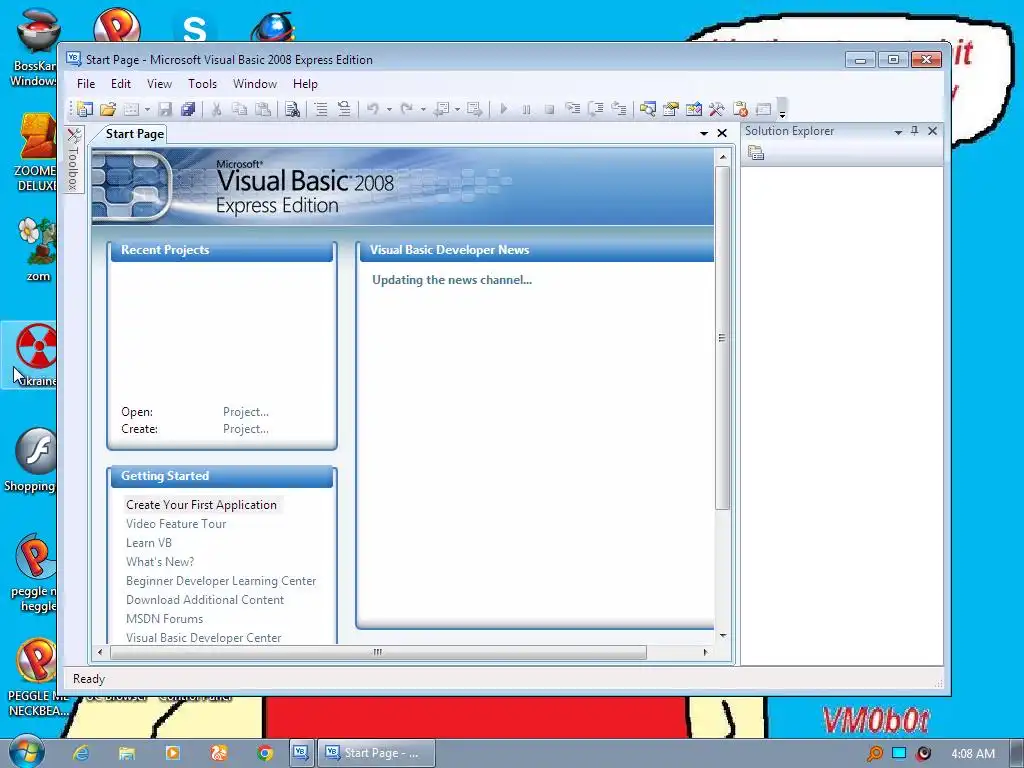Open the Object Browser toolbar icon
1024x768 pixels.
coord(694,109)
